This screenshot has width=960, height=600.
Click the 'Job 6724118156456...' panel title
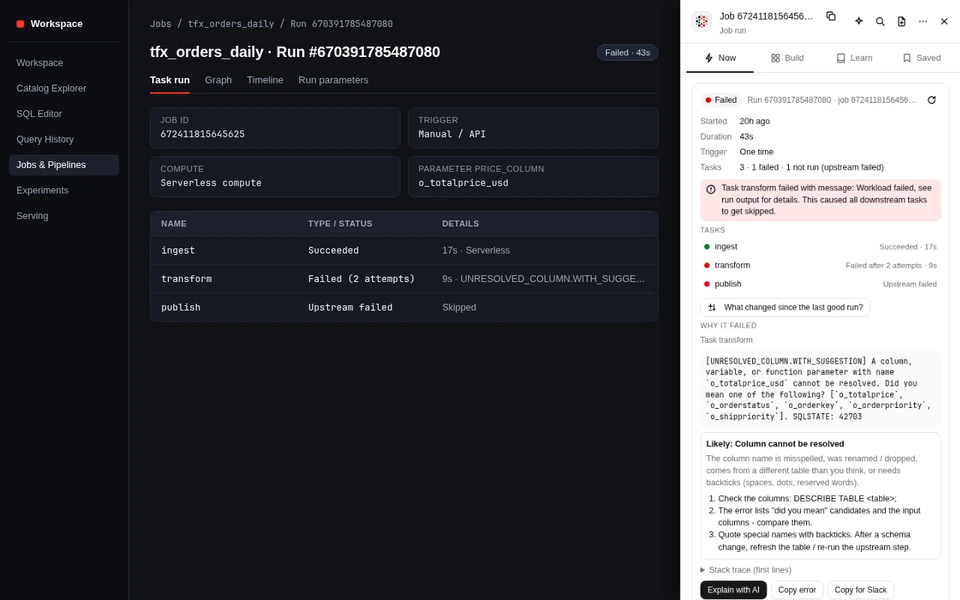coord(766,17)
